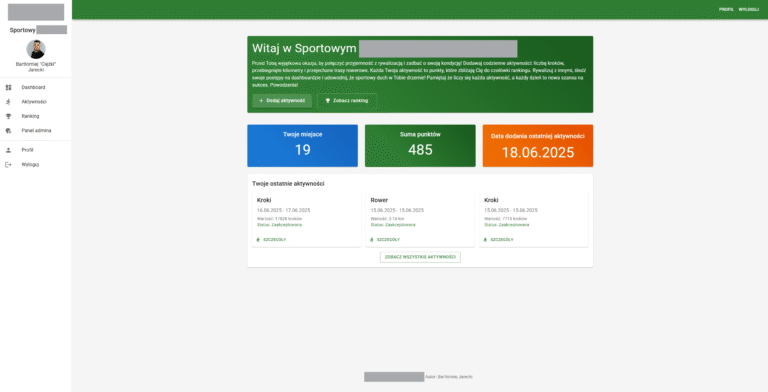
Task: Click the Wyloguj exit icon in the sidebar
Action: point(8,165)
